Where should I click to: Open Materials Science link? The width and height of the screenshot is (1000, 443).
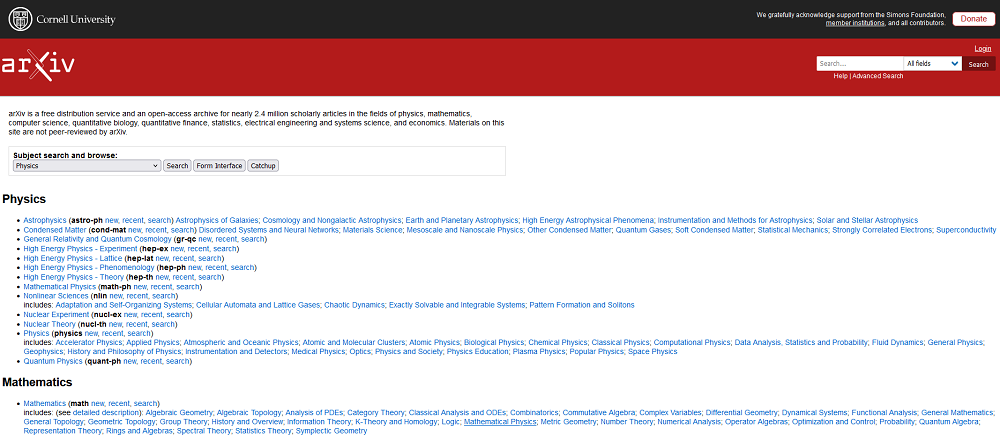372,229
